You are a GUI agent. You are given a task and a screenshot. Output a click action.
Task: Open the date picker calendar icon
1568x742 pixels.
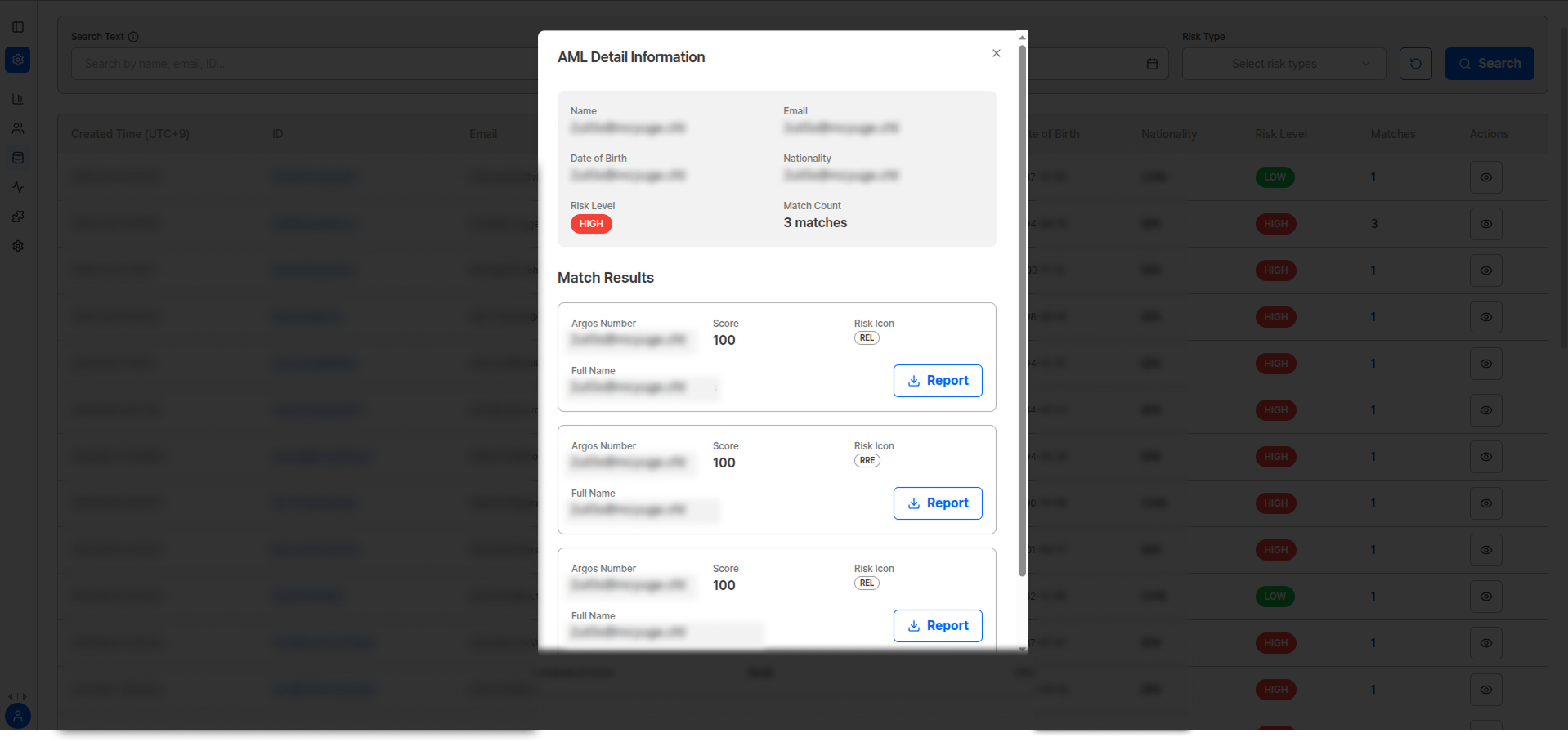pos(1152,64)
